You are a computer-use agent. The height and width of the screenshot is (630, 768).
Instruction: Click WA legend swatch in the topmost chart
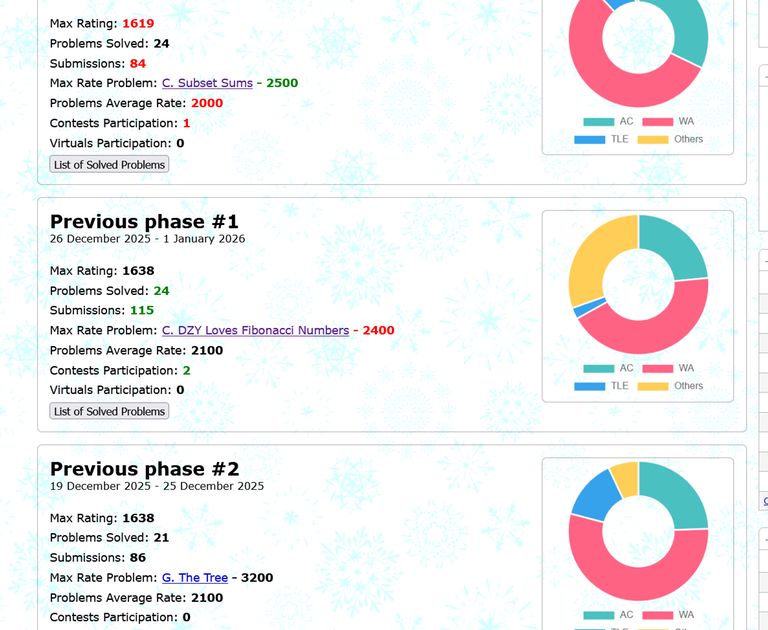click(x=657, y=121)
